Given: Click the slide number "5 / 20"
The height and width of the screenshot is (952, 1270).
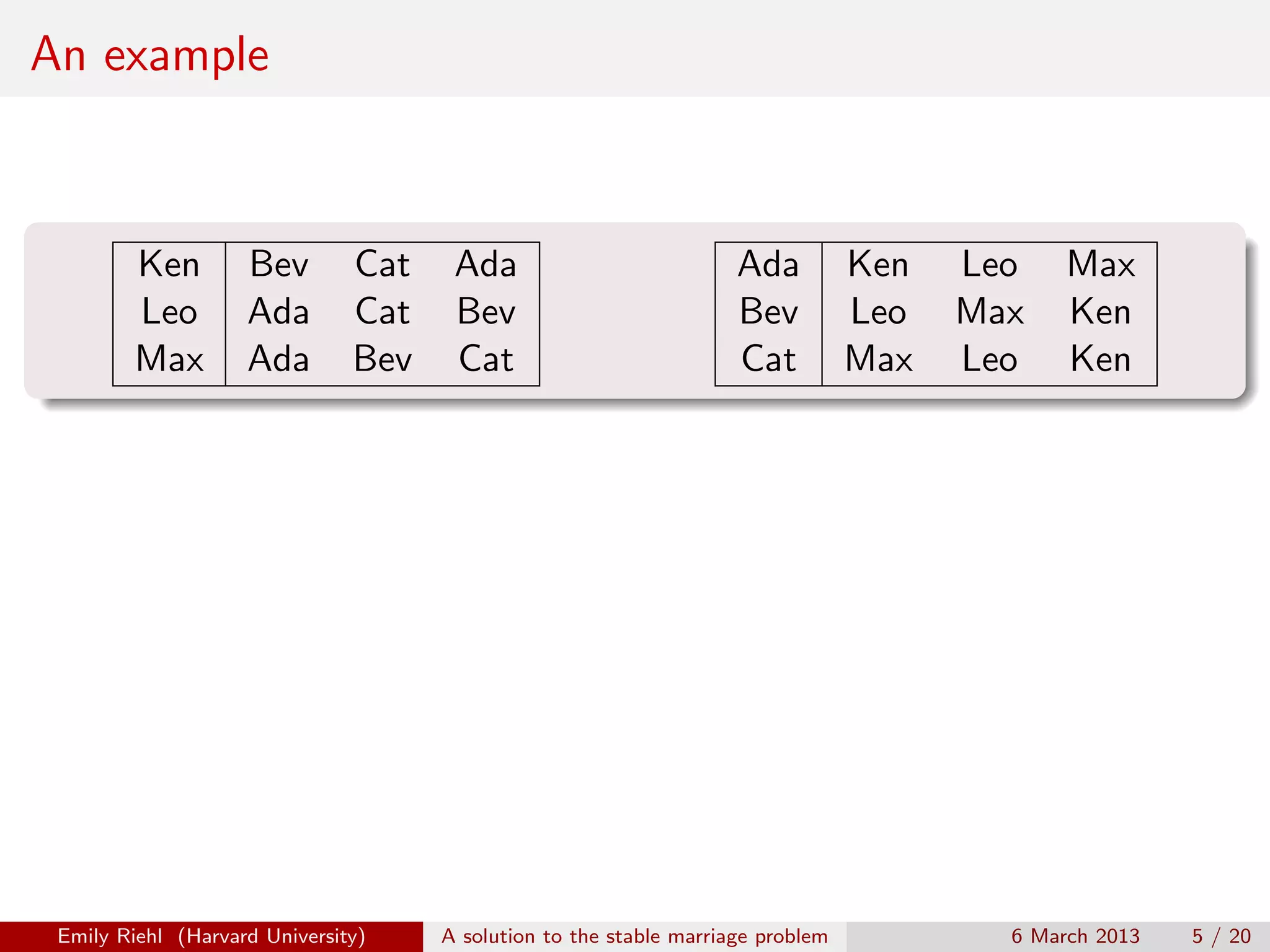Looking at the screenshot, I should click(x=1221, y=936).
